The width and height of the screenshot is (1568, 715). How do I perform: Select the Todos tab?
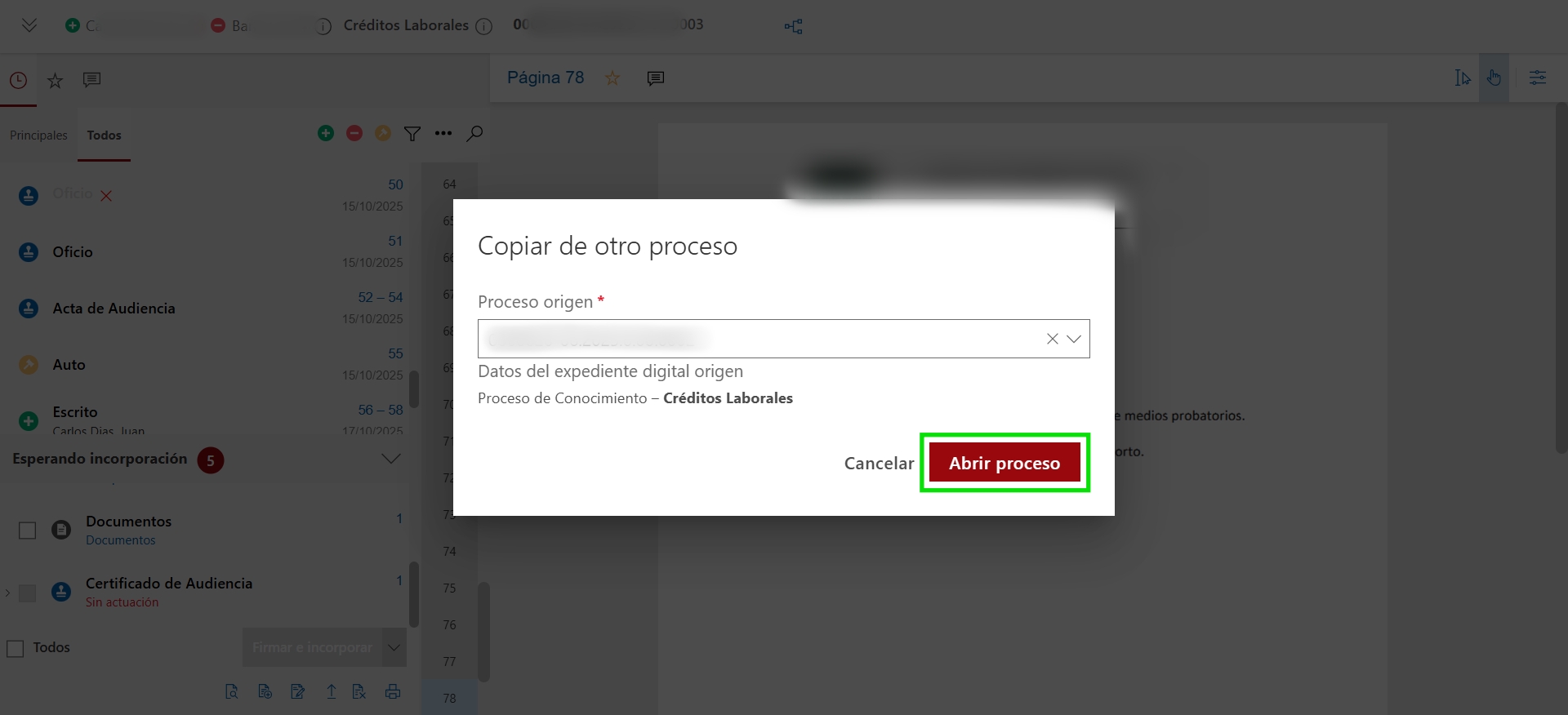(x=105, y=135)
